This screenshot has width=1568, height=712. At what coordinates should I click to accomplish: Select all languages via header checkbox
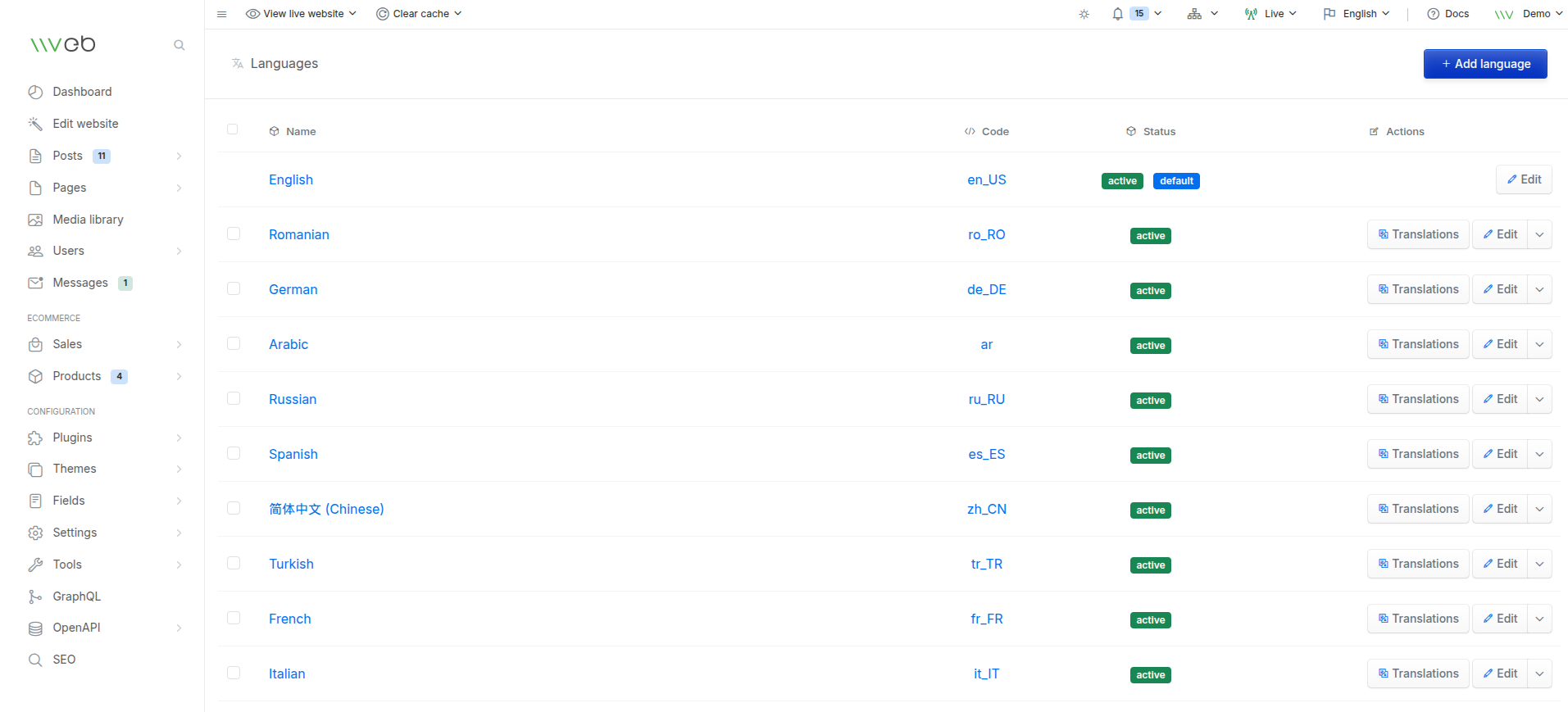233,129
